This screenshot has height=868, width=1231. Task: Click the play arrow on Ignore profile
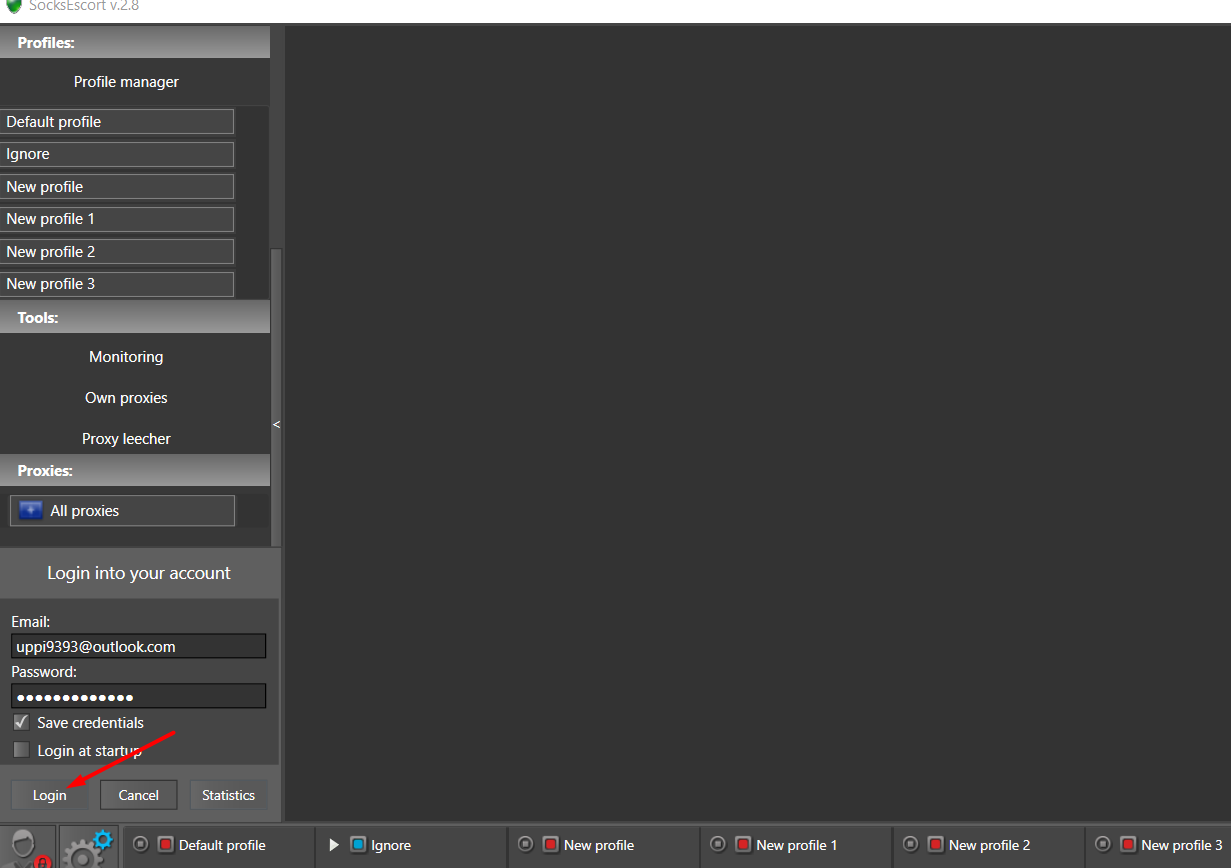(334, 845)
